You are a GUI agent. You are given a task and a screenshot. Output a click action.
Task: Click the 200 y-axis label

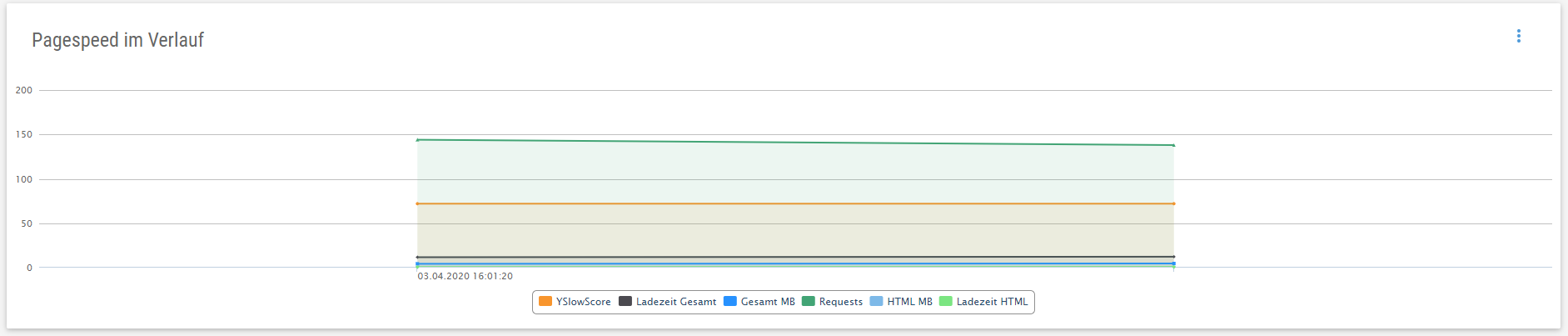coord(24,90)
